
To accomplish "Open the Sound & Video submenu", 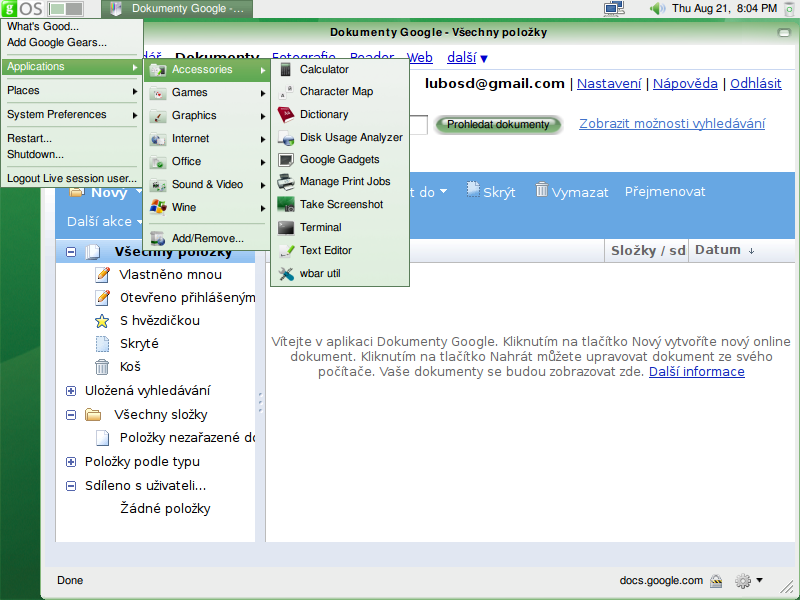I will click(207, 184).
